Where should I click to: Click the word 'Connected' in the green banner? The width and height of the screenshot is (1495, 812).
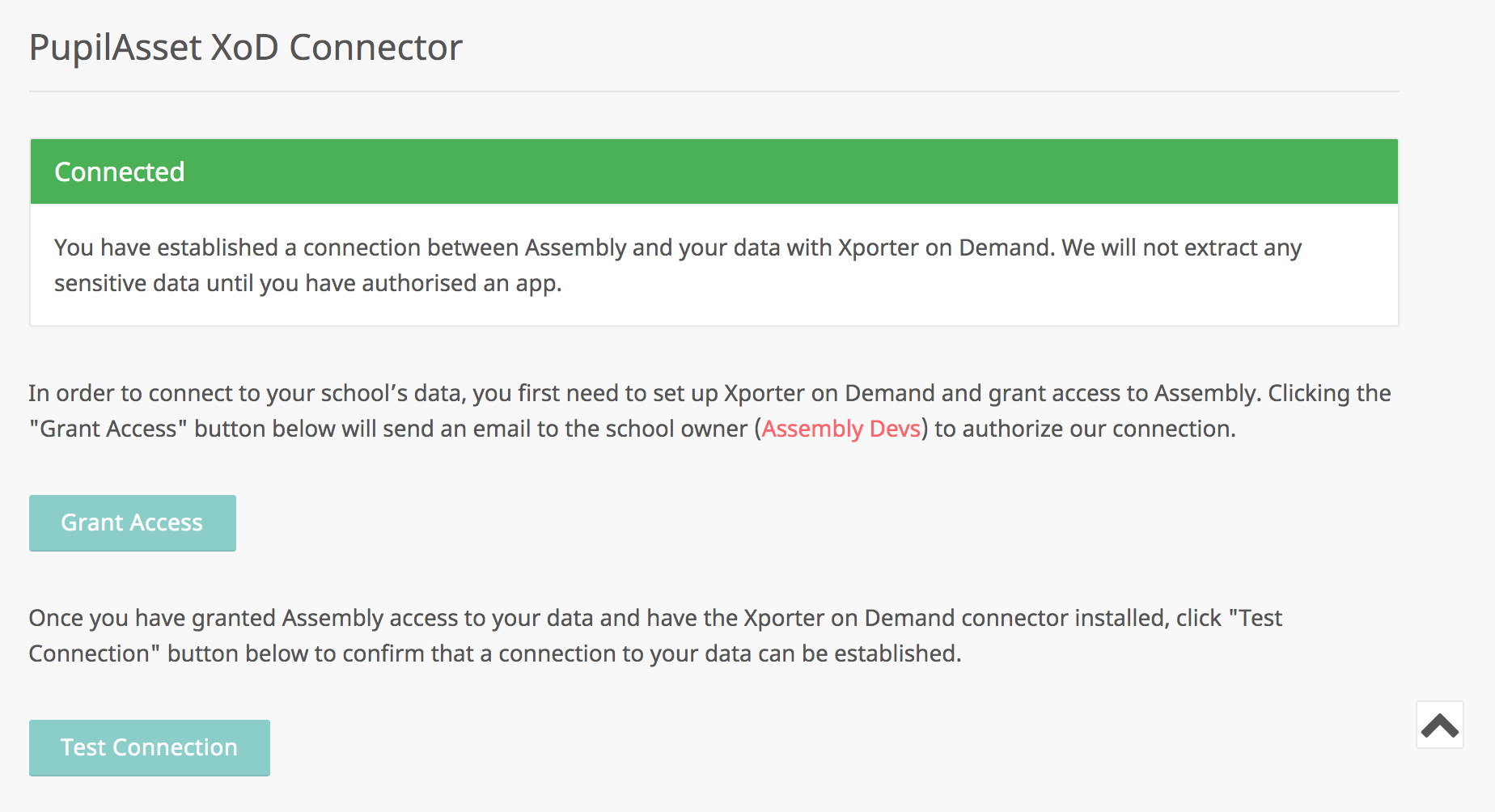pos(119,171)
